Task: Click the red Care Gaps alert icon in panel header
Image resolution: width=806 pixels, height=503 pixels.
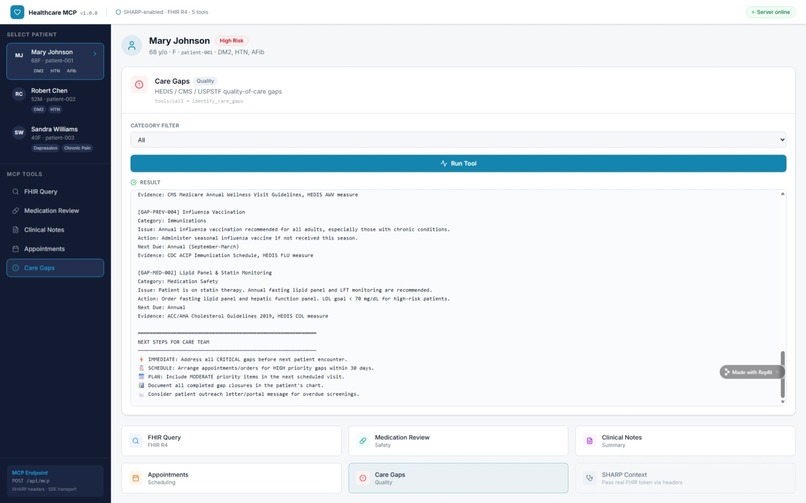Action: [139, 85]
